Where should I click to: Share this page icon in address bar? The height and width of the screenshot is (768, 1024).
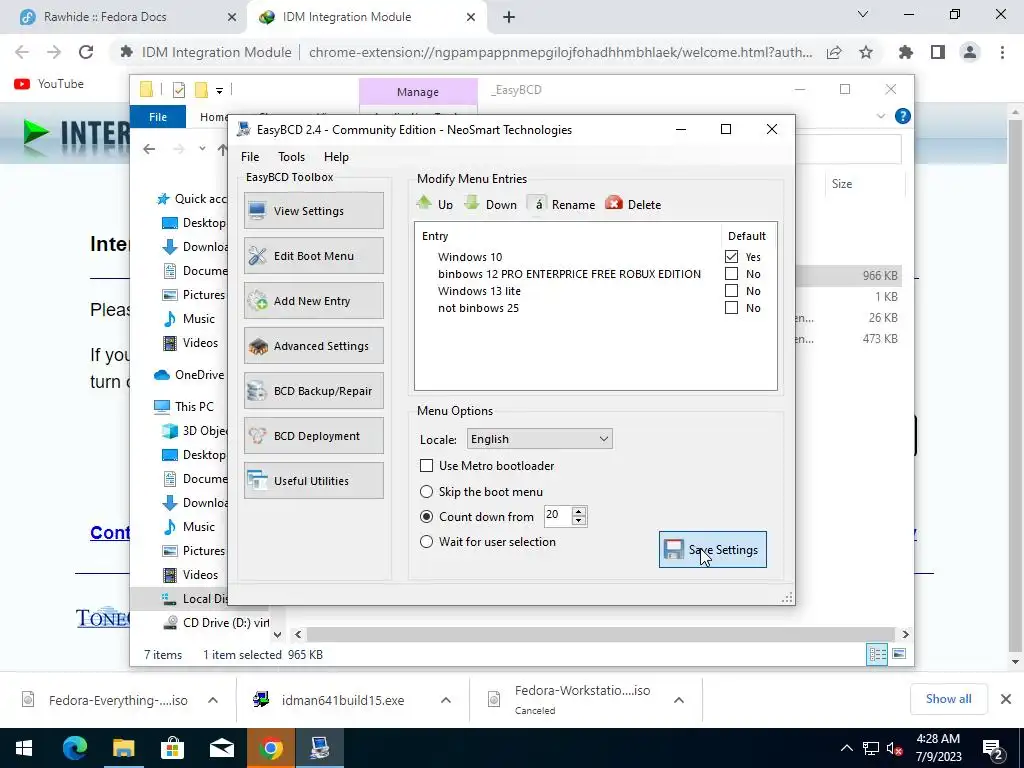(x=834, y=52)
